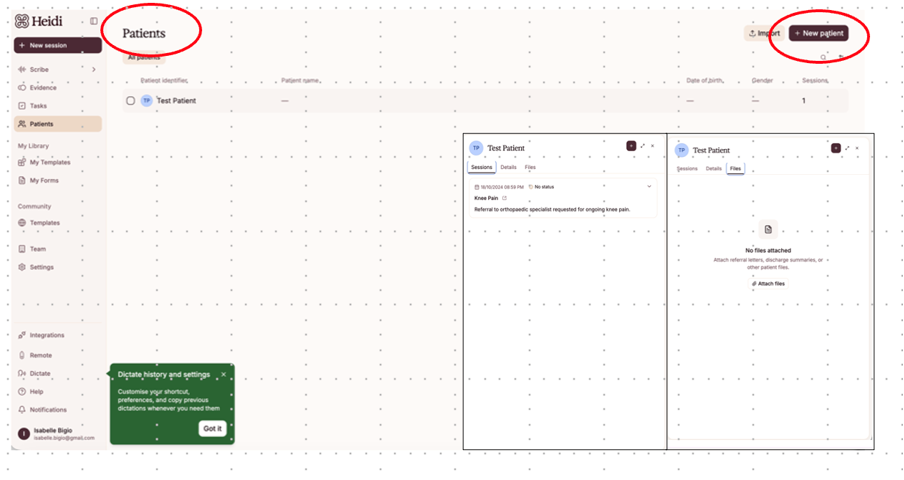Image resolution: width=904 pixels, height=480 pixels.
Task: Collapse the sidebar with the panel icon
Action: click(x=93, y=21)
